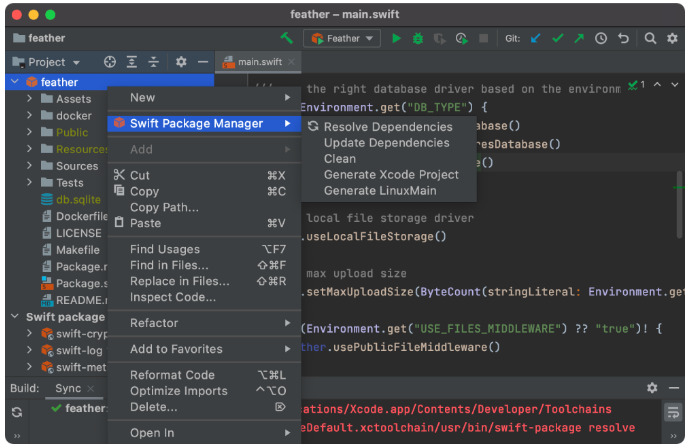Viewport: 692px width, 448px height.
Task: Expand the swift-log package
Action: [29, 350]
